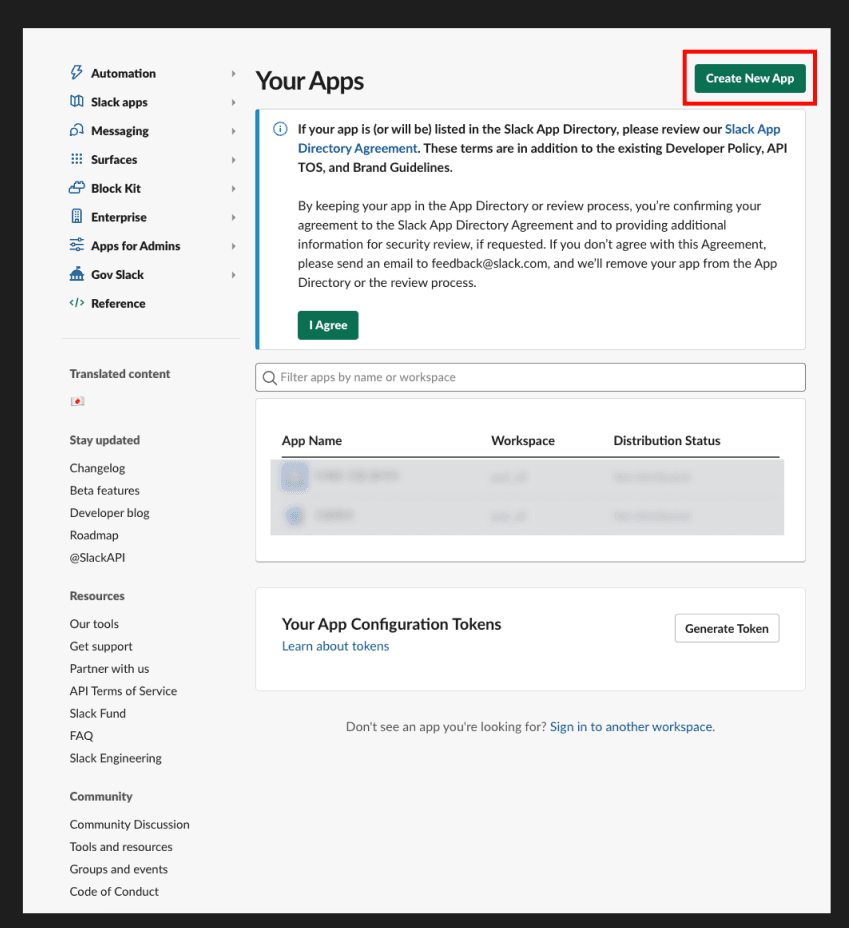The image size is (849, 928).
Task: Open the Roadmap link
Action: click(x=94, y=535)
